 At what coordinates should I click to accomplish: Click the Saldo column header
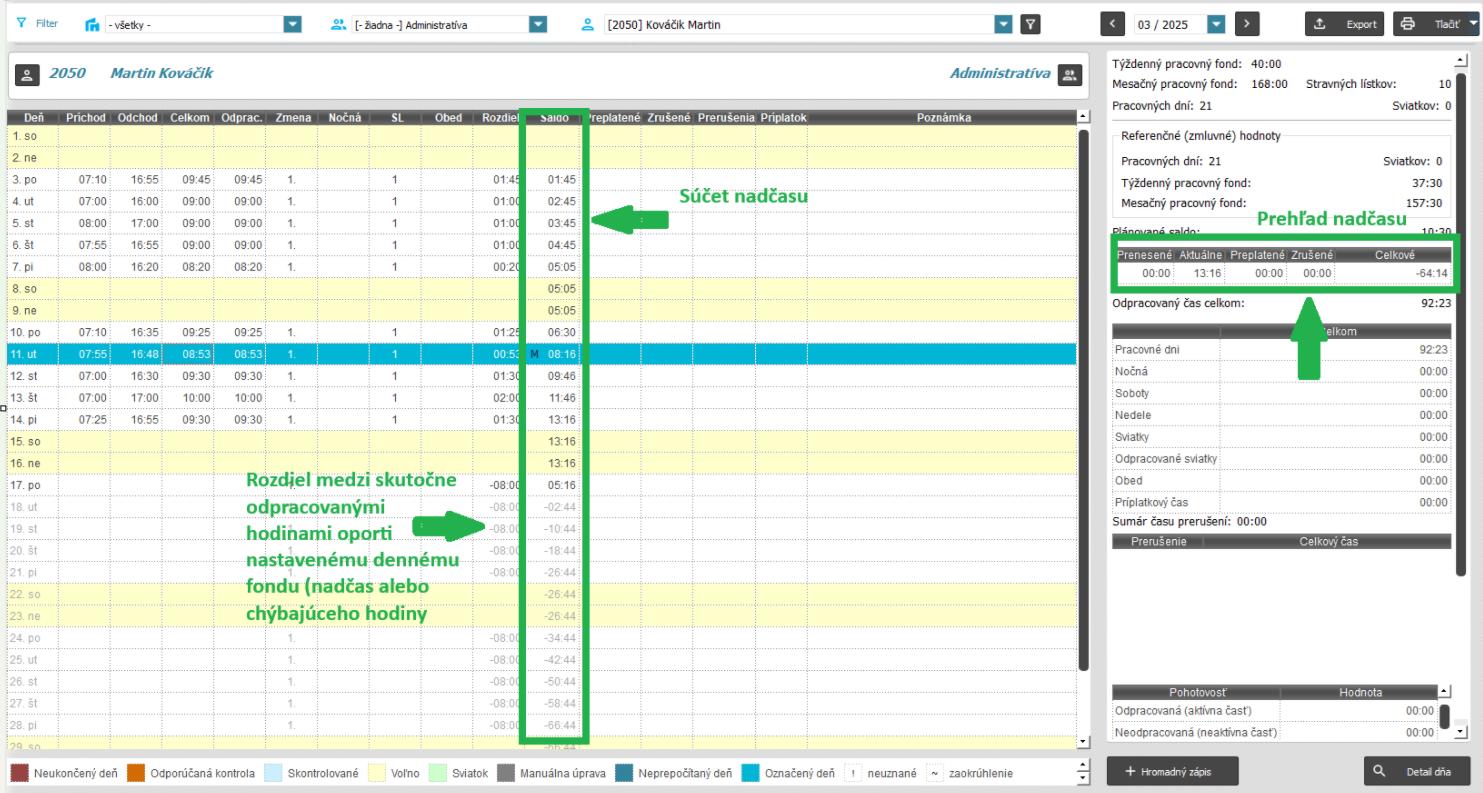click(x=553, y=118)
